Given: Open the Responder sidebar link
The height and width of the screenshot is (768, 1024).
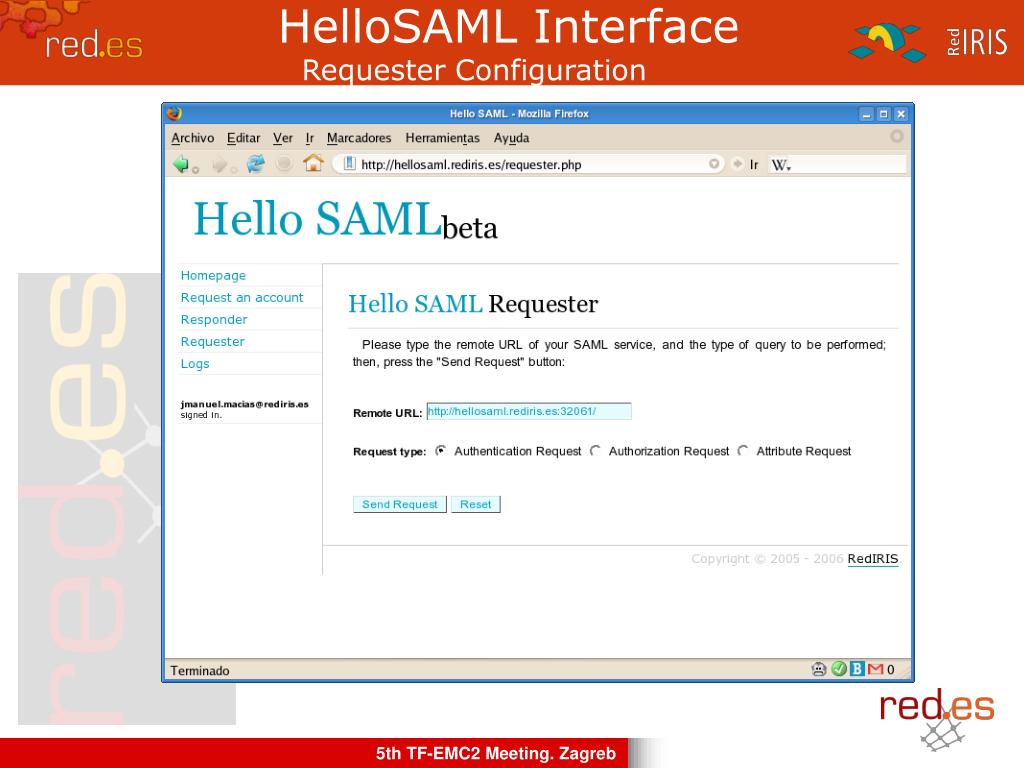Looking at the screenshot, I should point(214,320).
